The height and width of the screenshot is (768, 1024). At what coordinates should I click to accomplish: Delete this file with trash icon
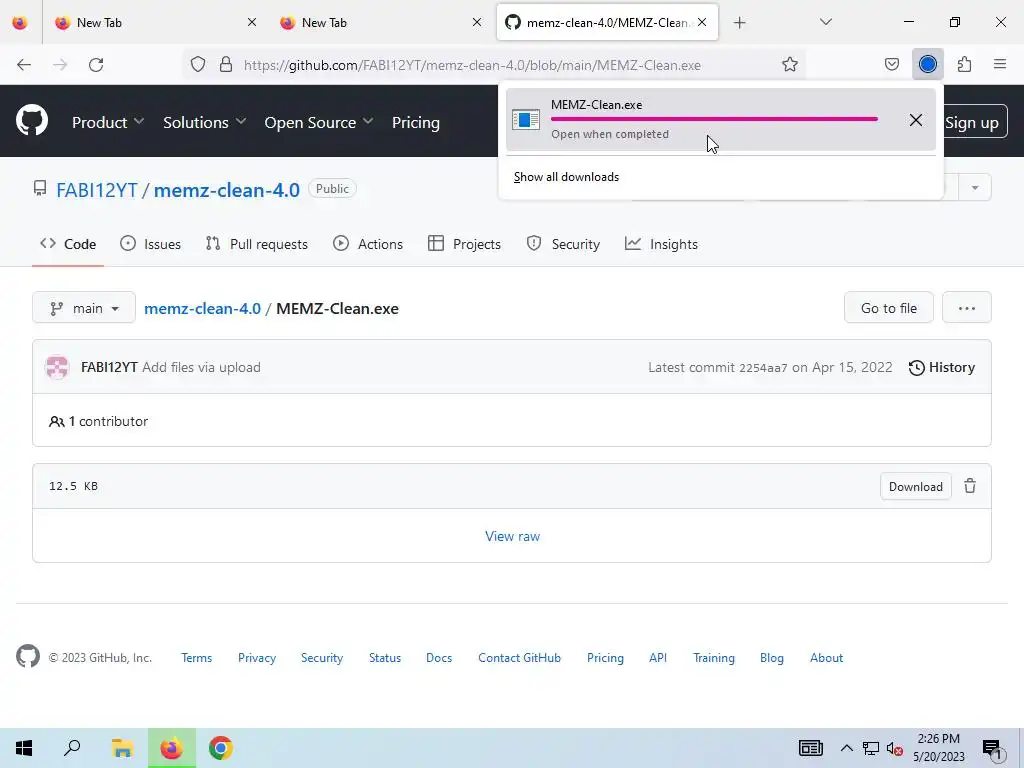pos(970,486)
